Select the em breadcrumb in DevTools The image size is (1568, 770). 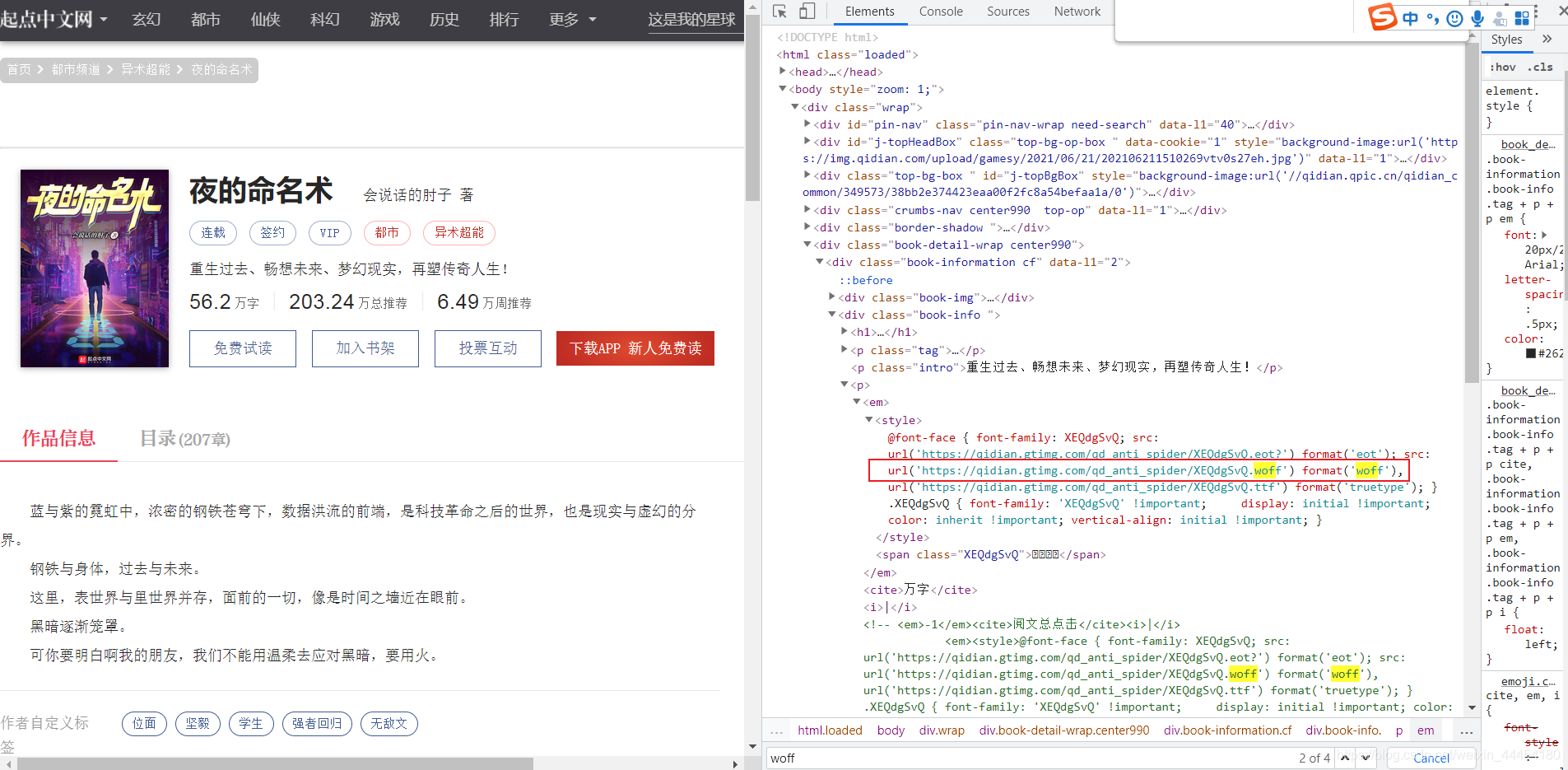pyautogui.click(x=1426, y=730)
